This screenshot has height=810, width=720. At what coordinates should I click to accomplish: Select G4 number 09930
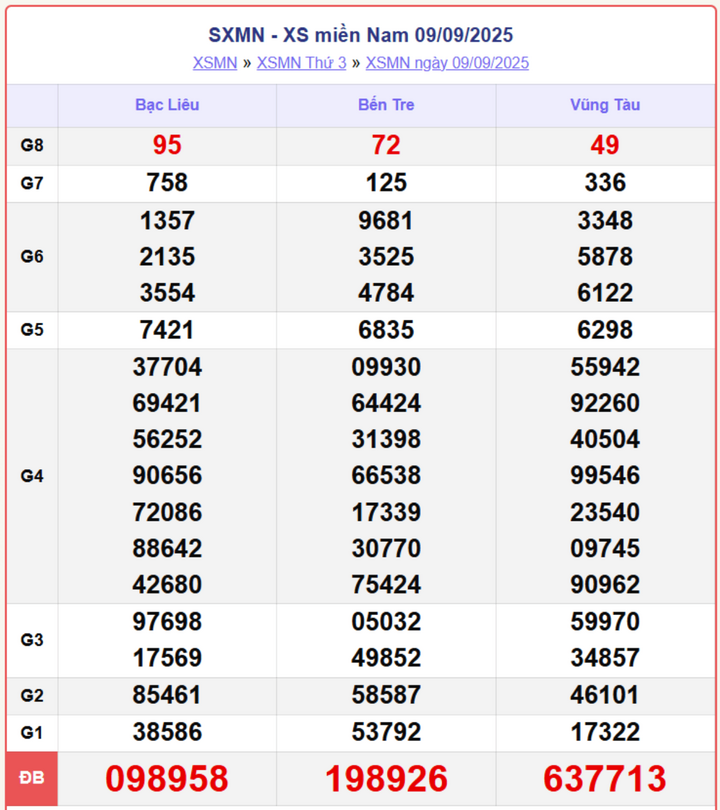coord(386,367)
